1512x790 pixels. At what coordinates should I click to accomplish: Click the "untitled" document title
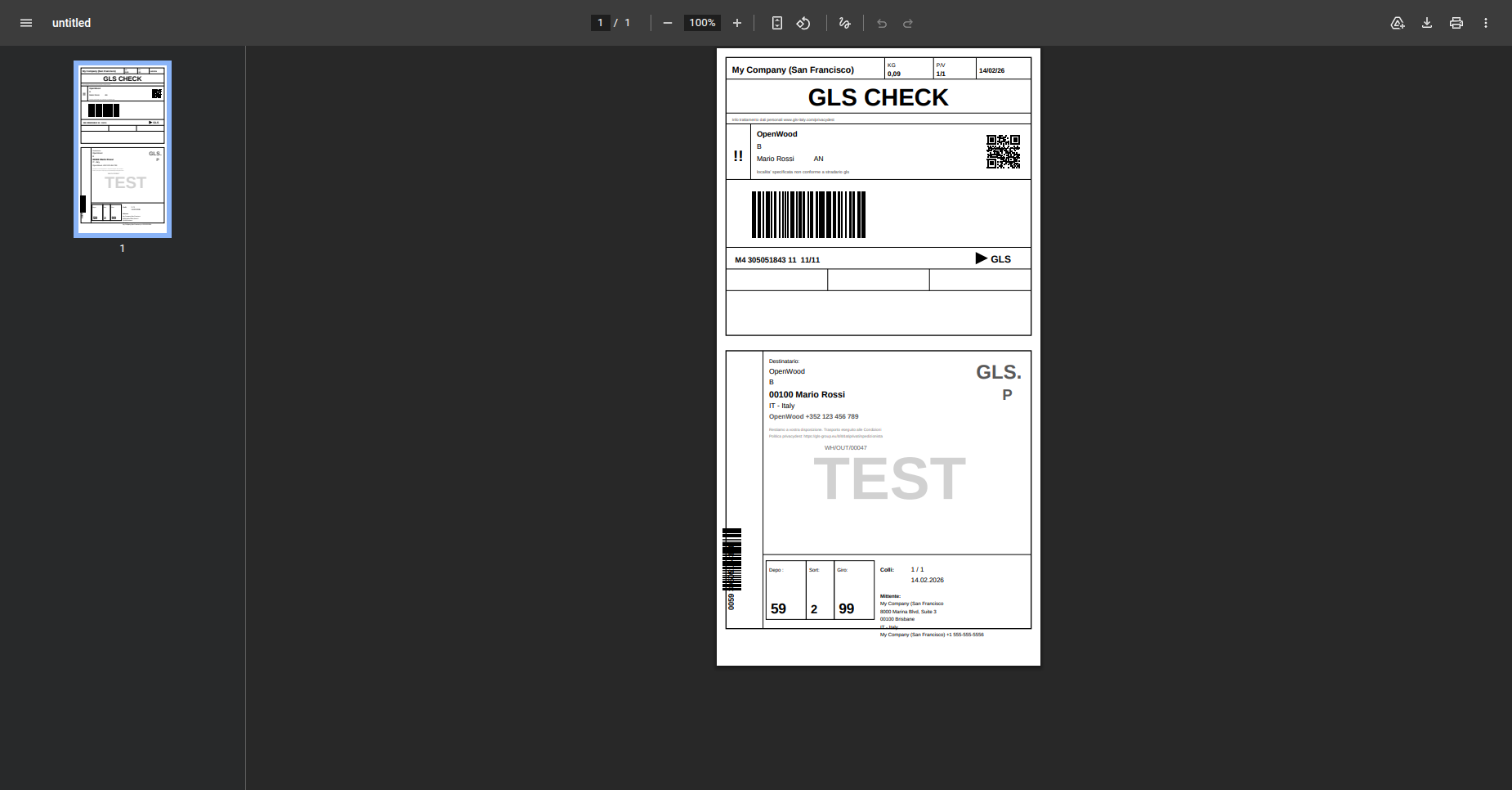(x=71, y=23)
